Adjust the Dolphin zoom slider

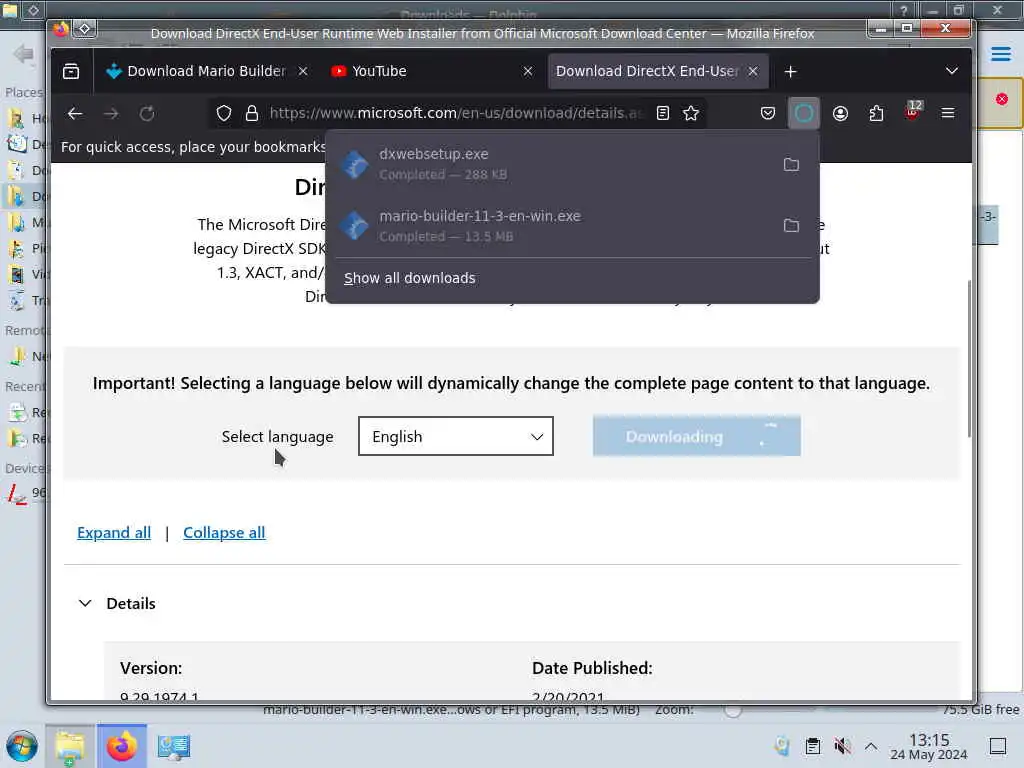click(733, 710)
